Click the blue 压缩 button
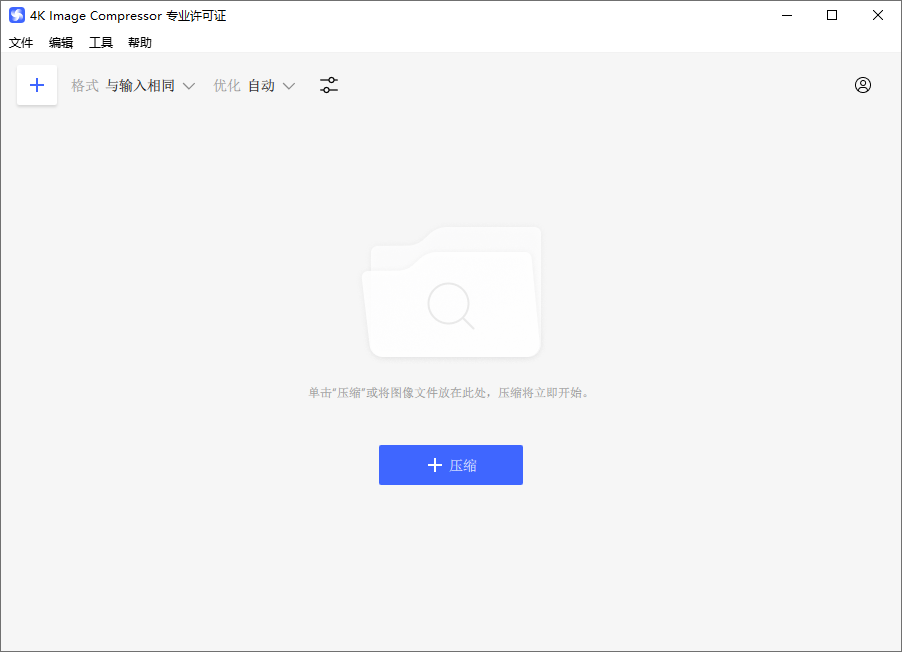 point(451,465)
